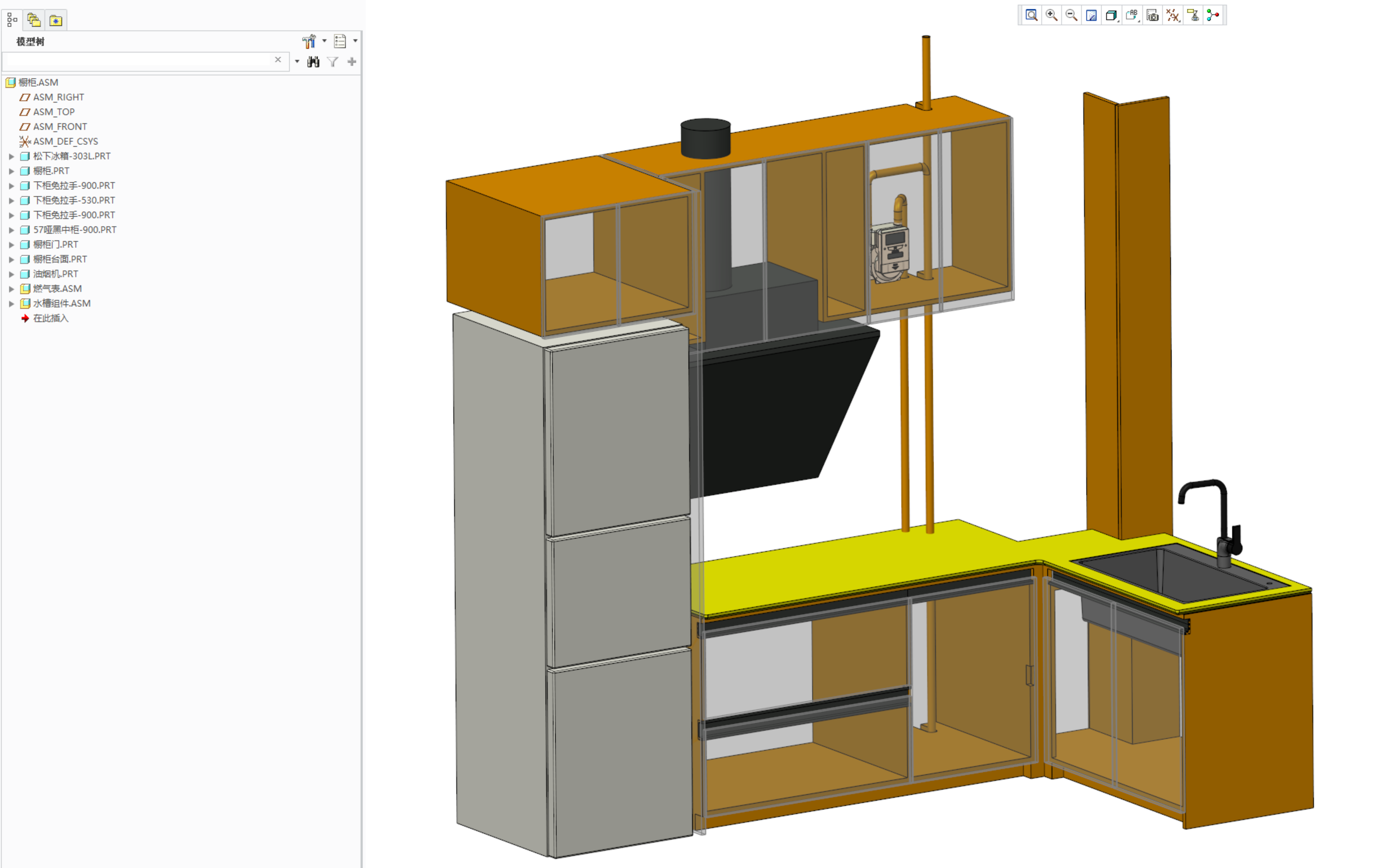
Task: Switch to the Model Tree tab
Action: pyautogui.click(x=12, y=20)
